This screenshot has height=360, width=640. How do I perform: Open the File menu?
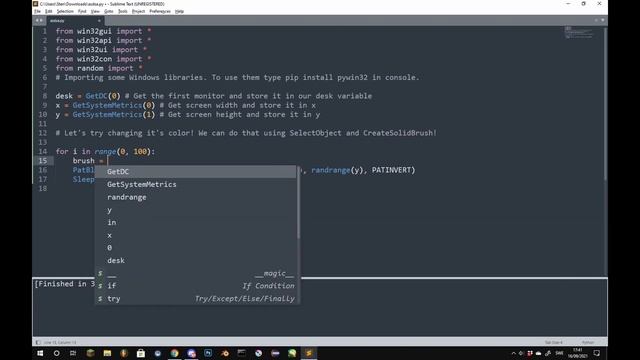point(37,11)
